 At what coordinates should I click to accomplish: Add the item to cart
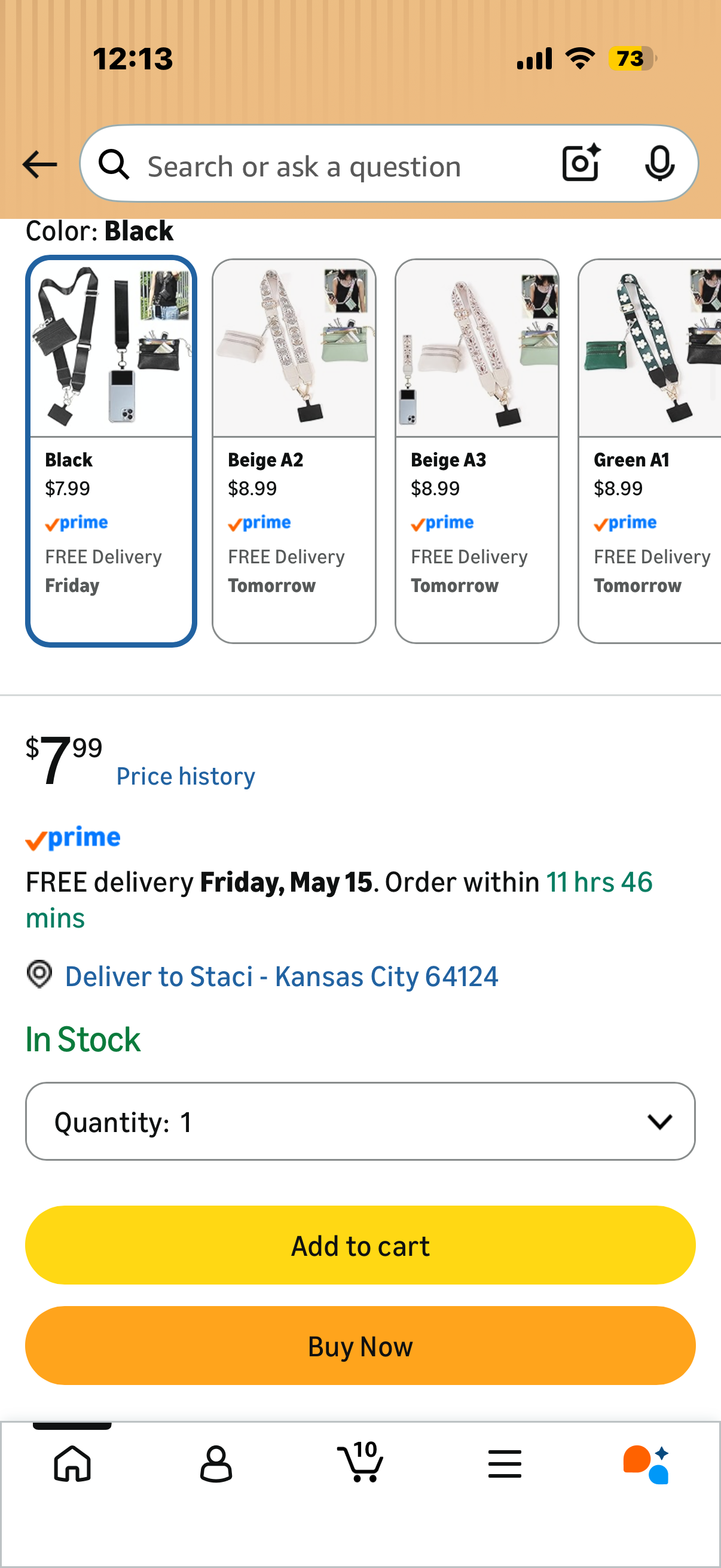coord(360,1246)
